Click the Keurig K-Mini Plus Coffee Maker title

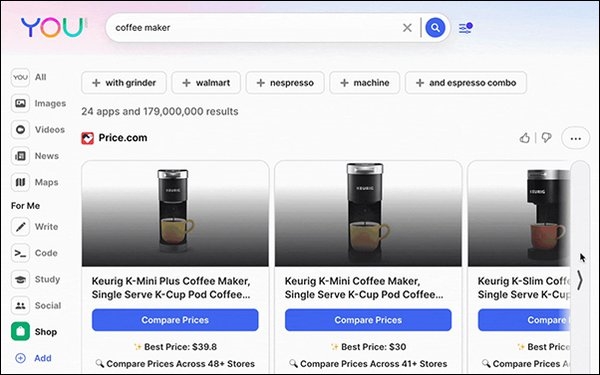coord(171,288)
